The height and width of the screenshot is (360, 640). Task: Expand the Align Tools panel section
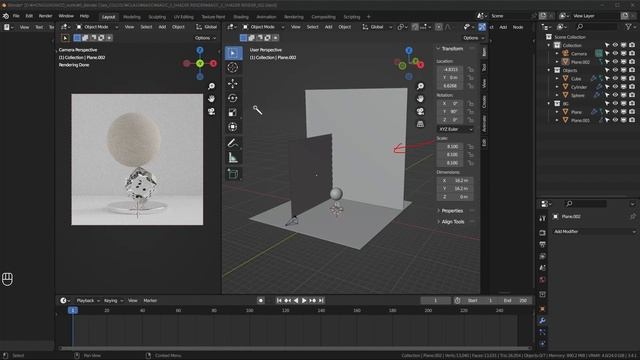pyautogui.click(x=452, y=222)
